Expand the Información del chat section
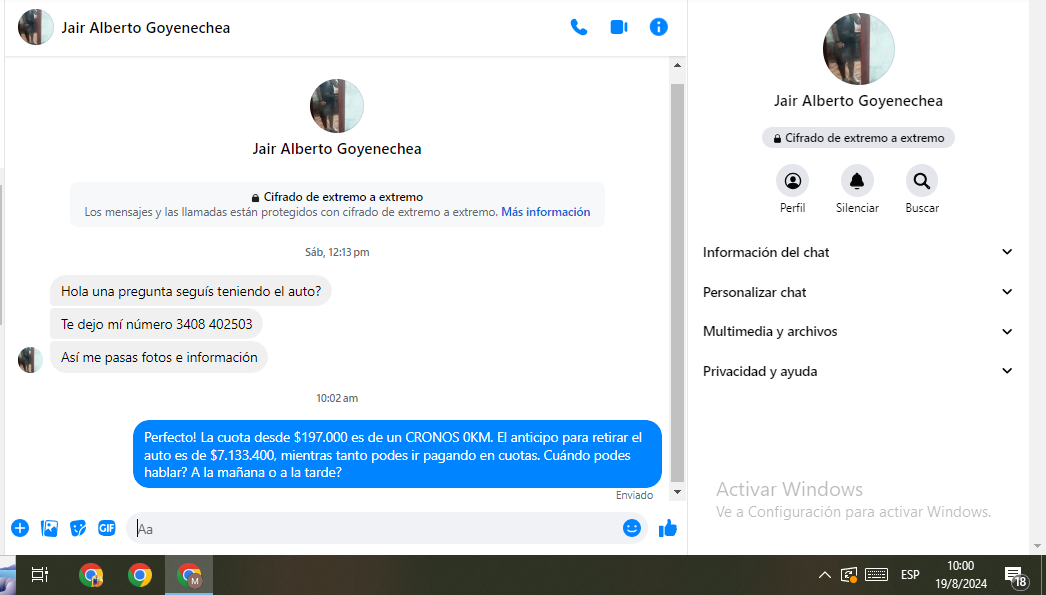Viewport: 1046px width, 595px height. [858, 252]
